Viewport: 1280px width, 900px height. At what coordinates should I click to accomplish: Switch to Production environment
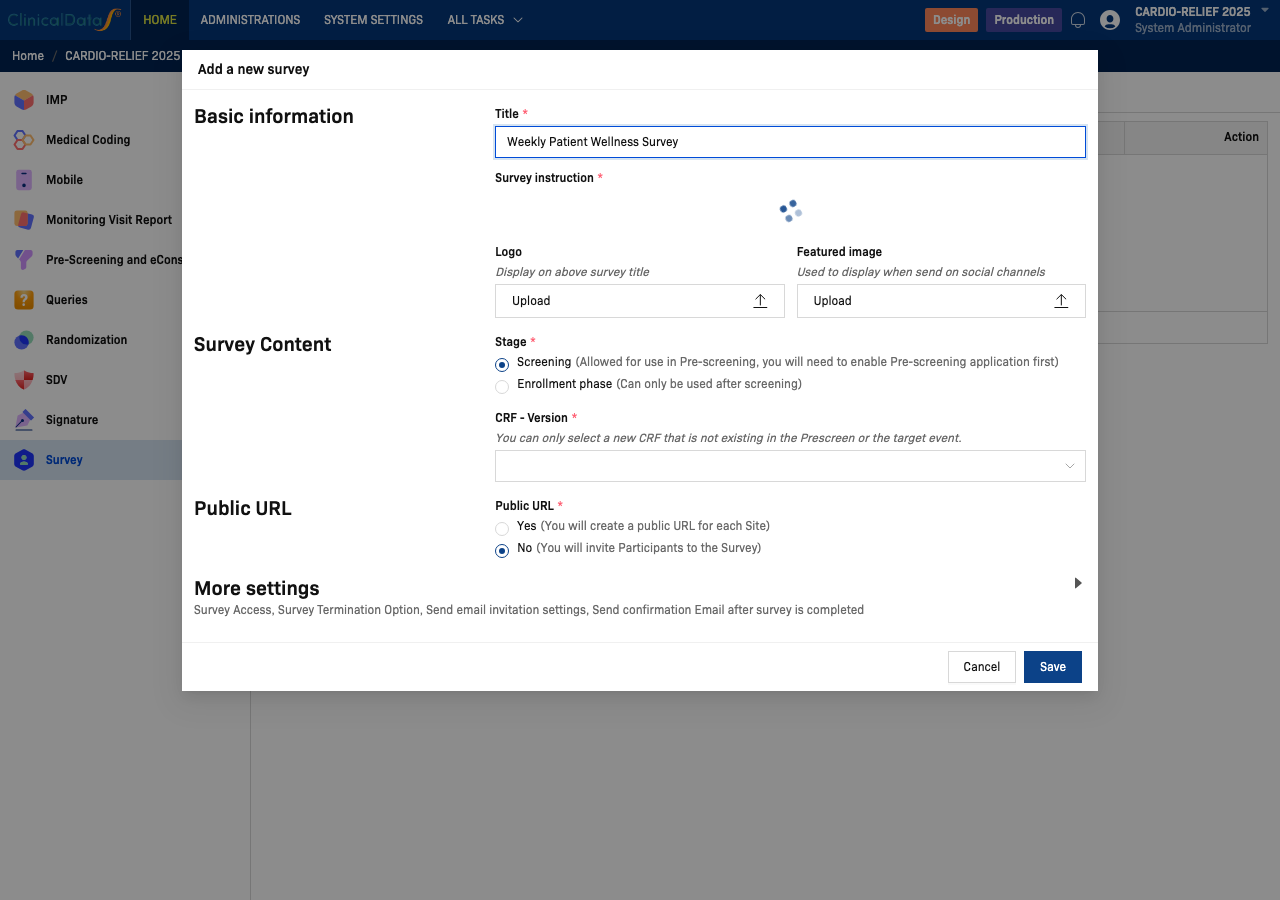click(x=1024, y=20)
